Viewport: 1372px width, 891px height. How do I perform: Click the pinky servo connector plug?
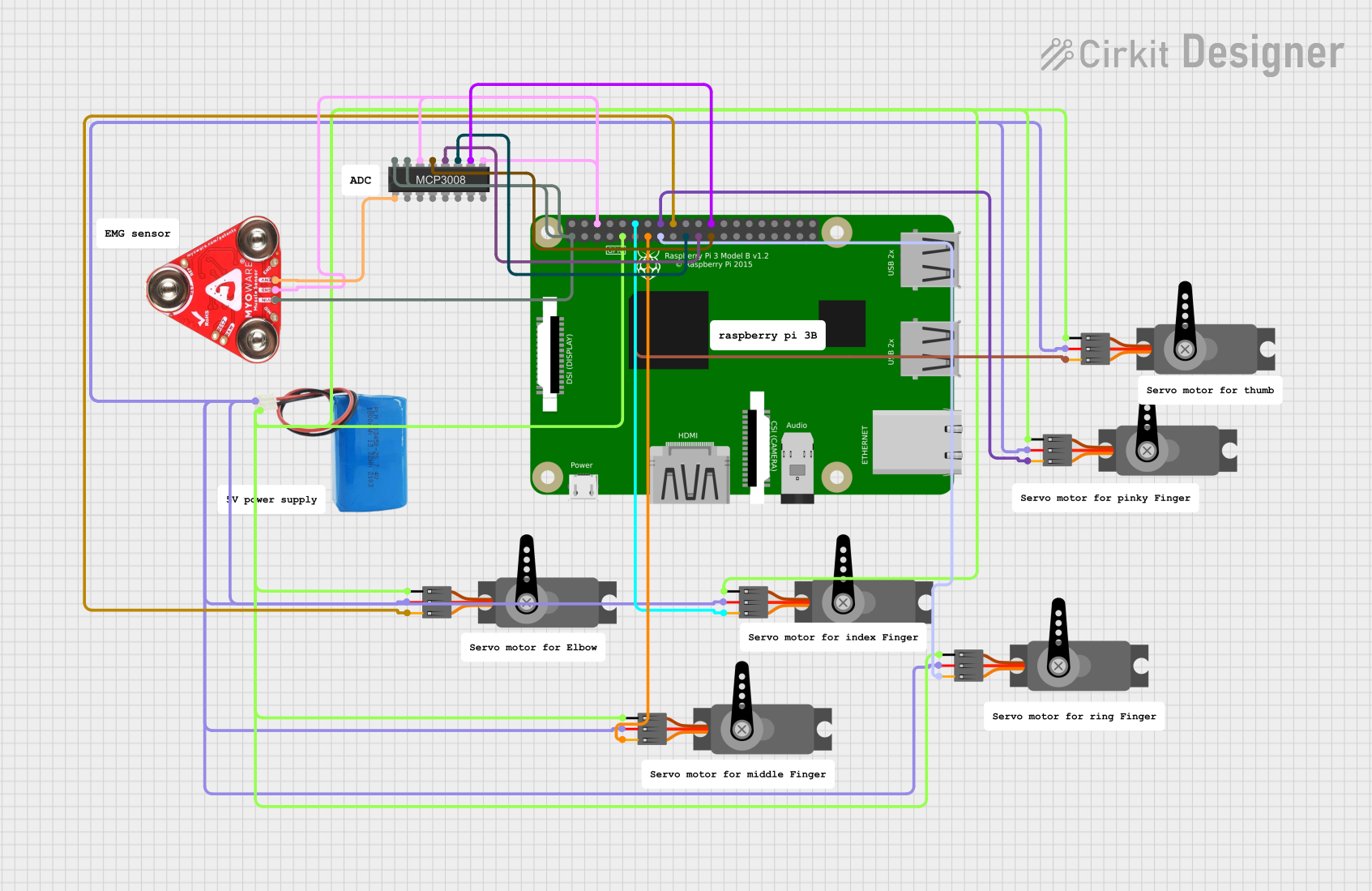click(x=1058, y=450)
